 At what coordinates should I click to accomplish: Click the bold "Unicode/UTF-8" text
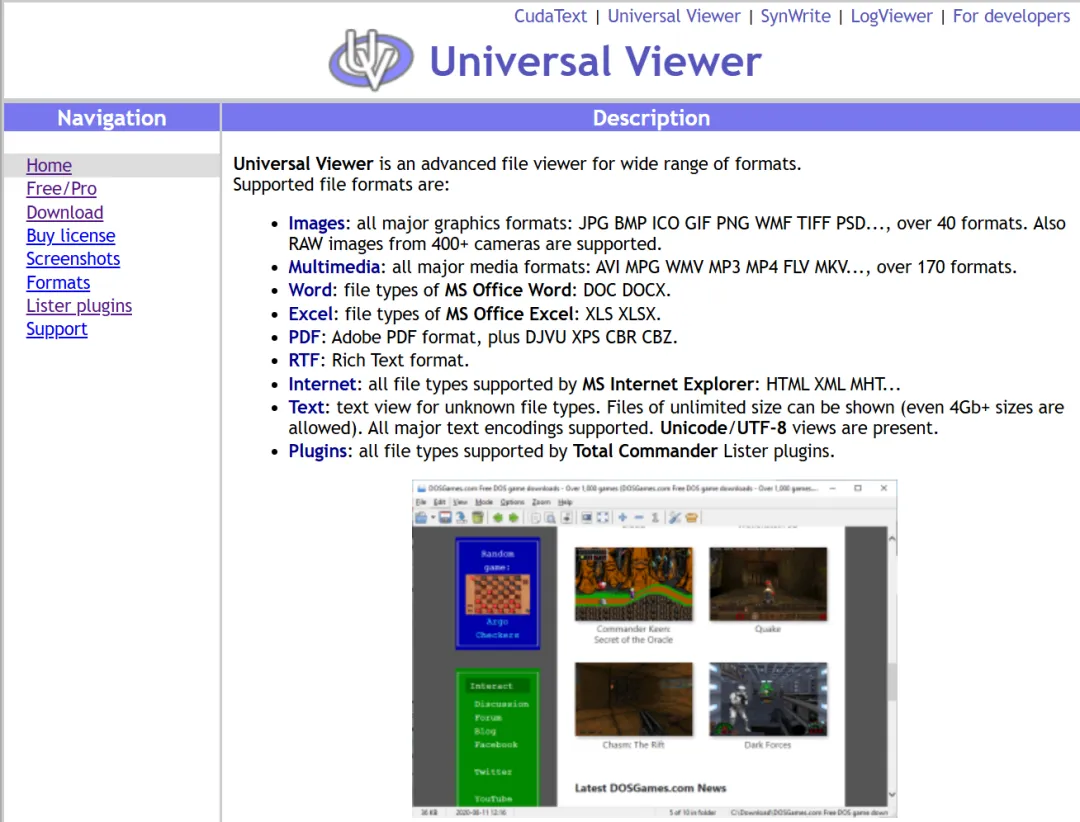[x=723, y=428]
